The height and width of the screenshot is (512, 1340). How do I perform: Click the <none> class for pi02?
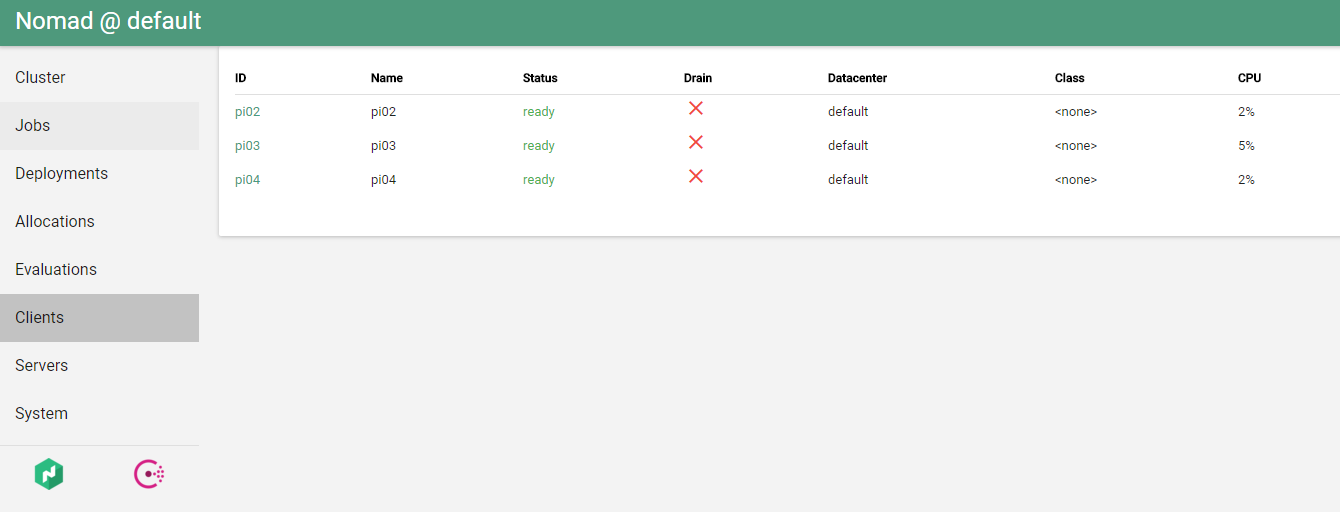coord(1076,112)
